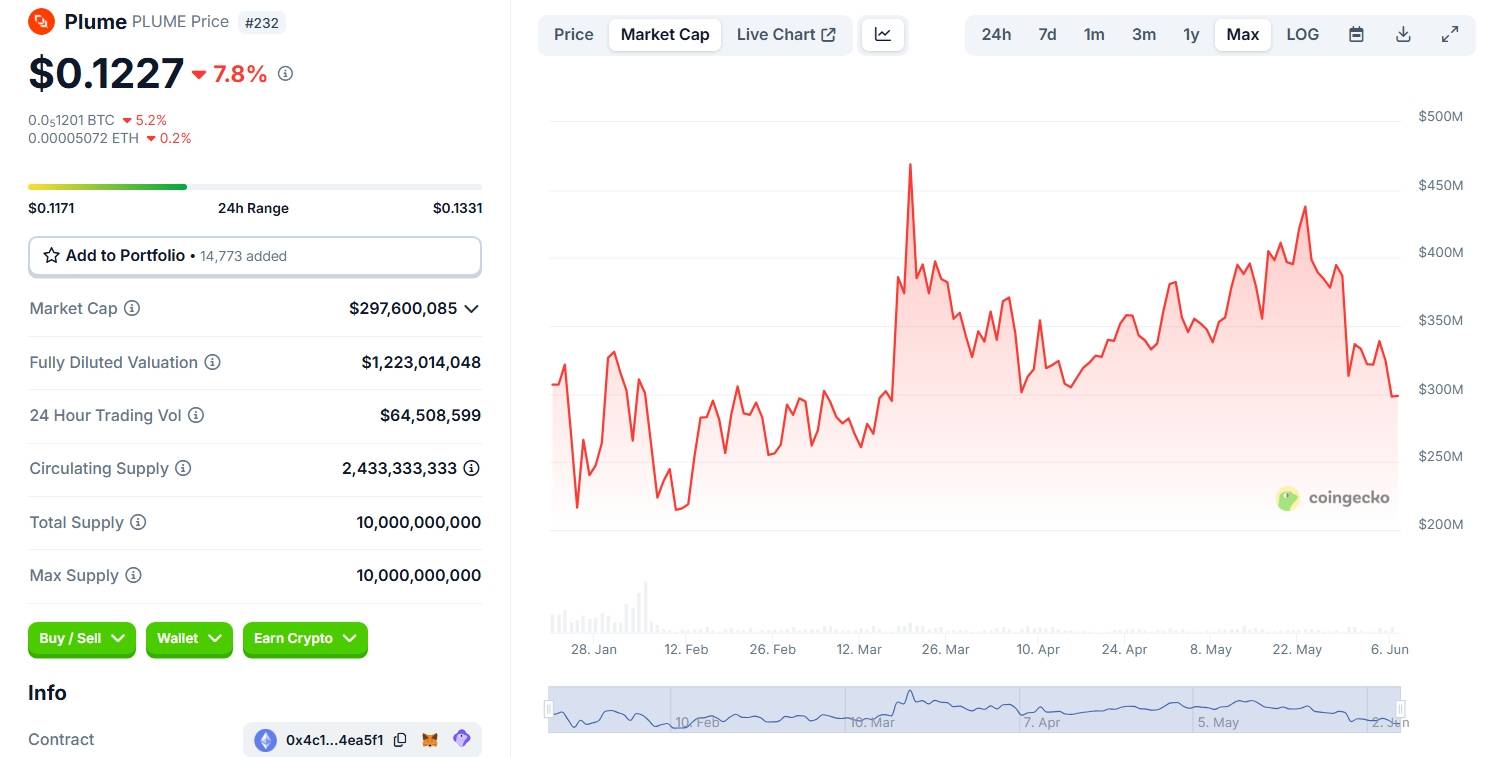1488x757 pixels.
Task: Click the mini navigator chart area
Action: coord(974,709)
